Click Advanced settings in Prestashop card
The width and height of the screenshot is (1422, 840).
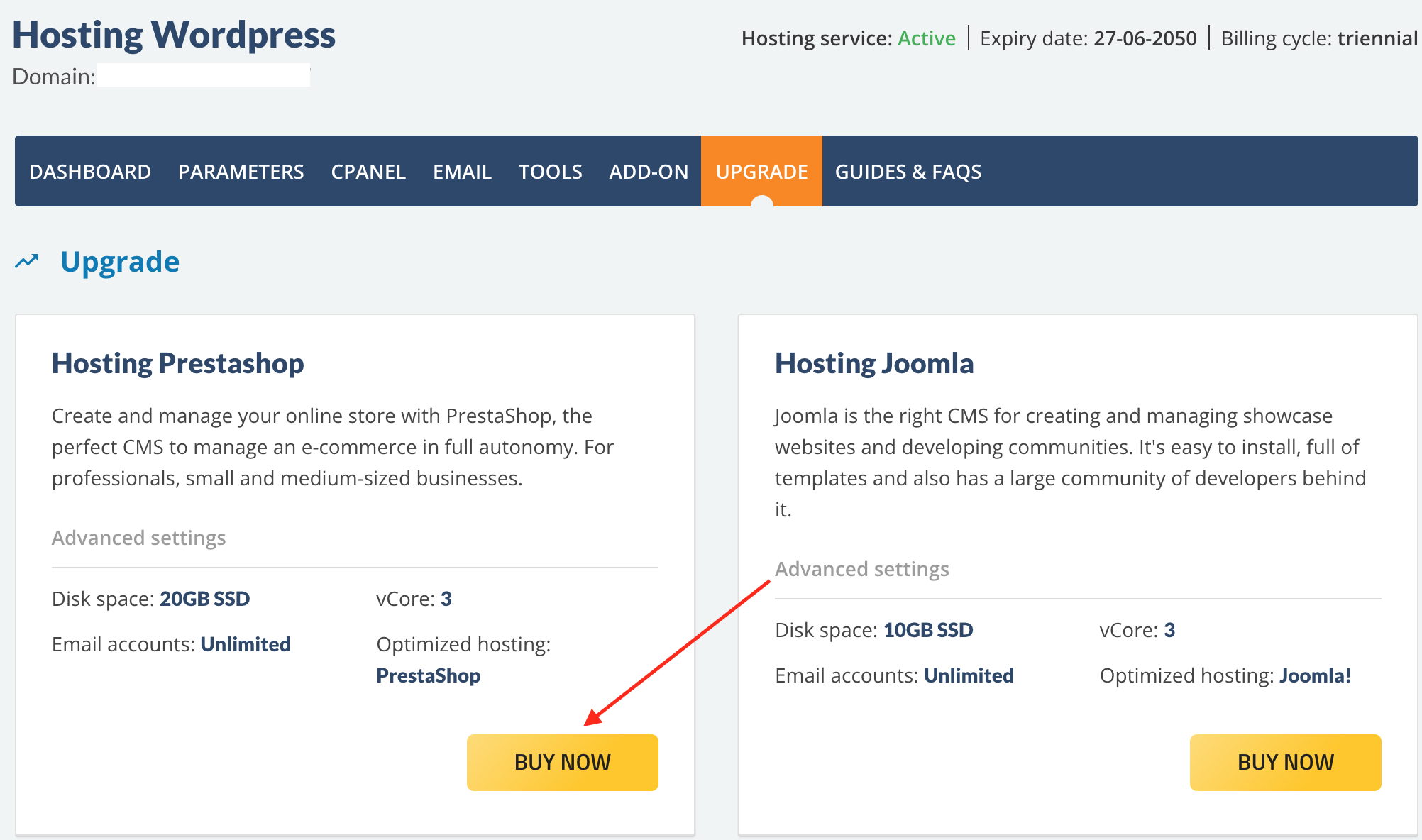pyautogui.click(x=139, y=538)
